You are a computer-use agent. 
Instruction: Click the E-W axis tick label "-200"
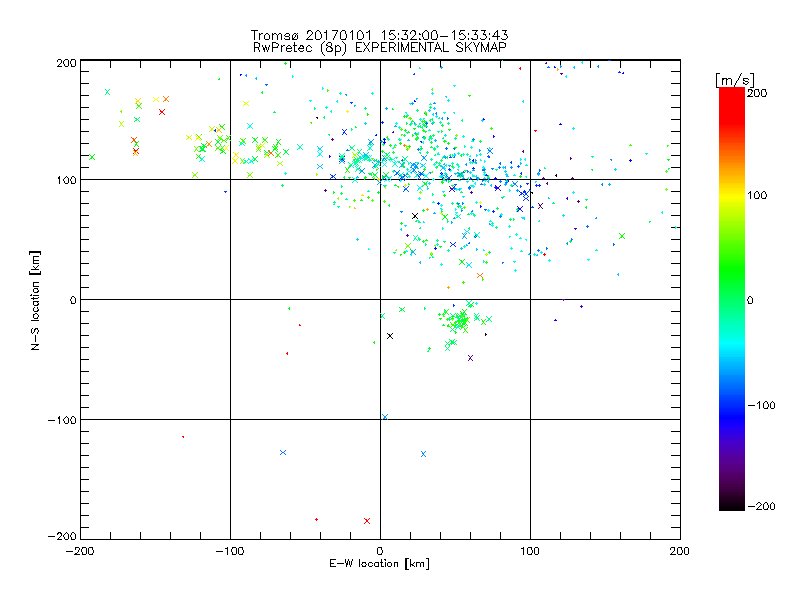click(80, 551)
